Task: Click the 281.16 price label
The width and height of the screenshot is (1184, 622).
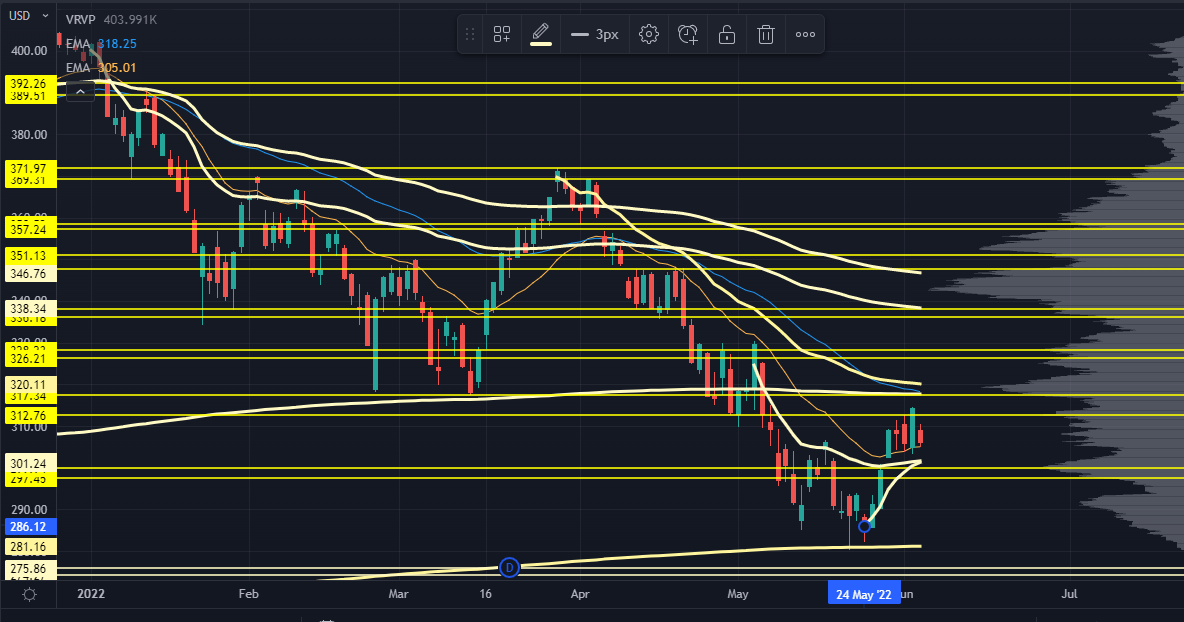Action: point(29,547)
